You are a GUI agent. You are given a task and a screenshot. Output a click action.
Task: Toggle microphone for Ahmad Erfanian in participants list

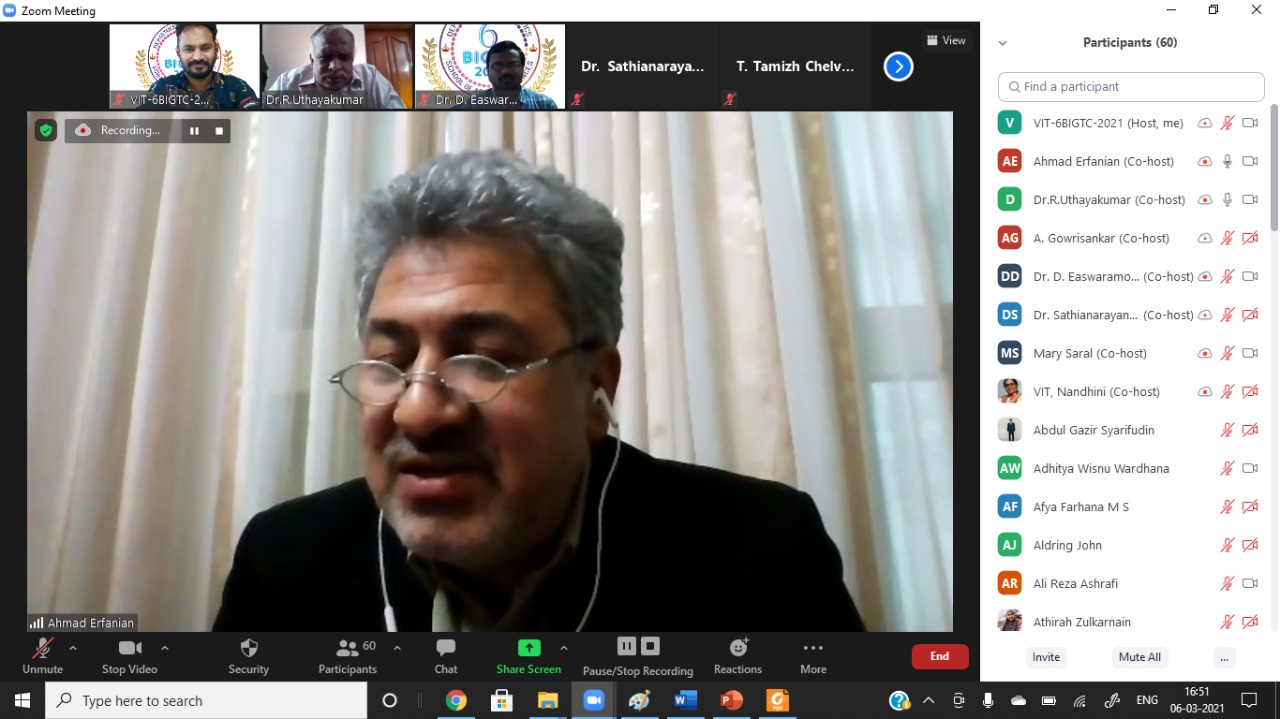(x=1227, y=161)
